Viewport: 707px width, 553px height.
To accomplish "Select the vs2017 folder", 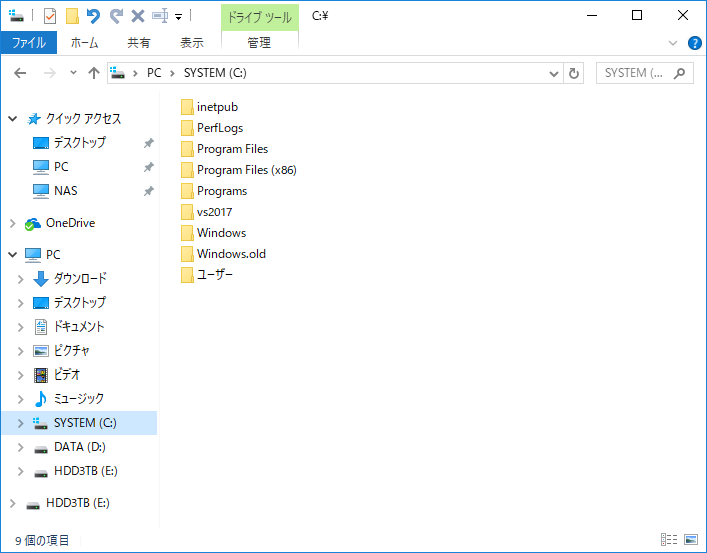I will (x=214, y=212).
